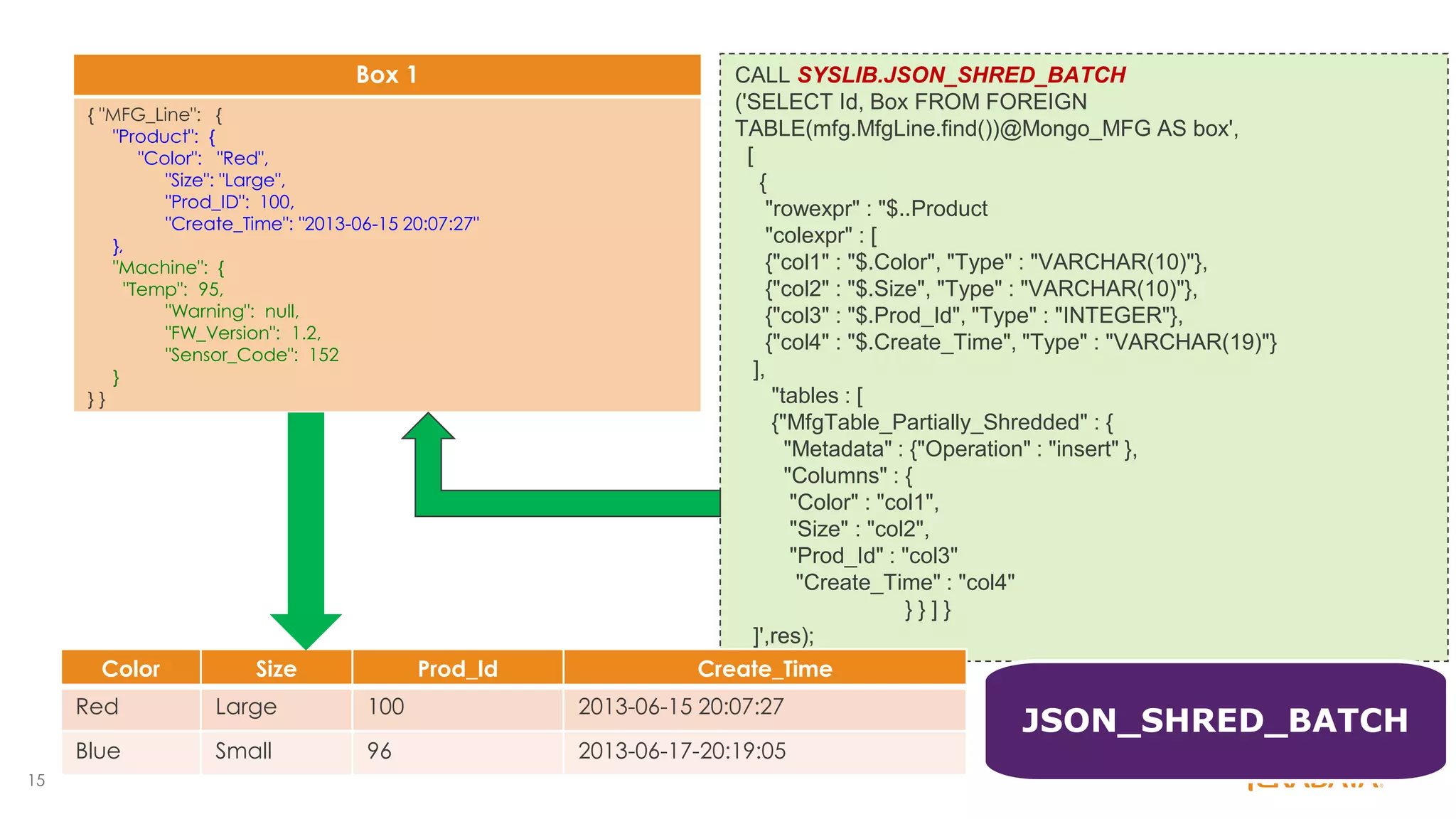
Task: Select the "colexpr" : [ line
Action: tap(821, 235)
